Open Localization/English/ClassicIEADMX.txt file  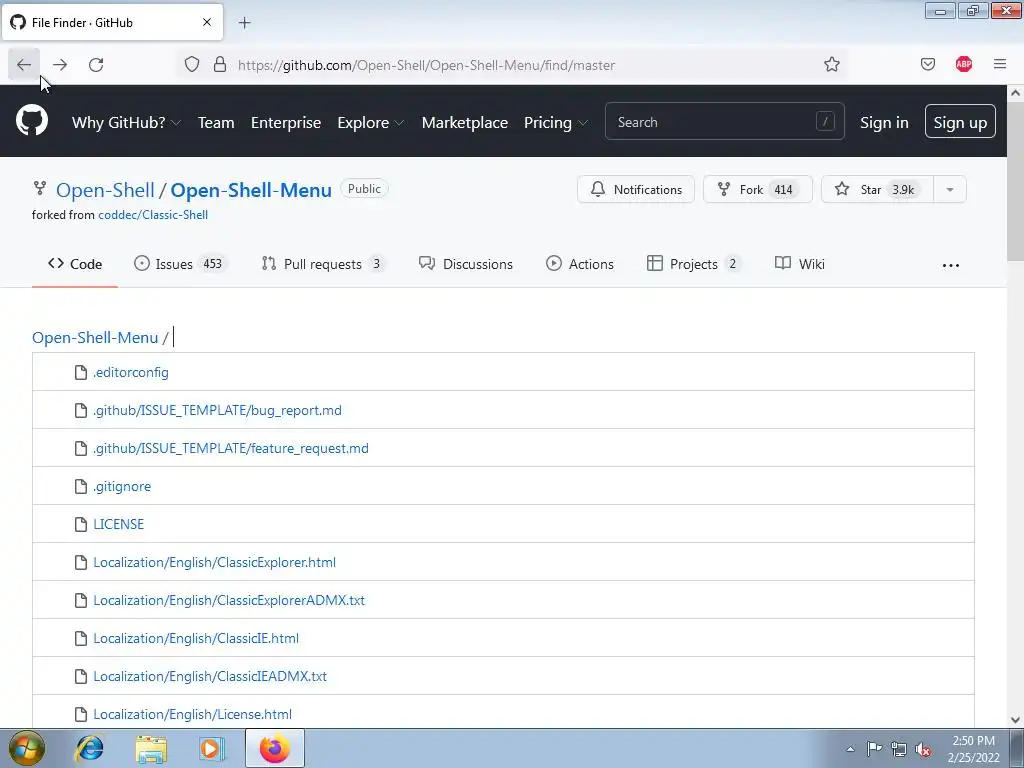coord(210,676)
